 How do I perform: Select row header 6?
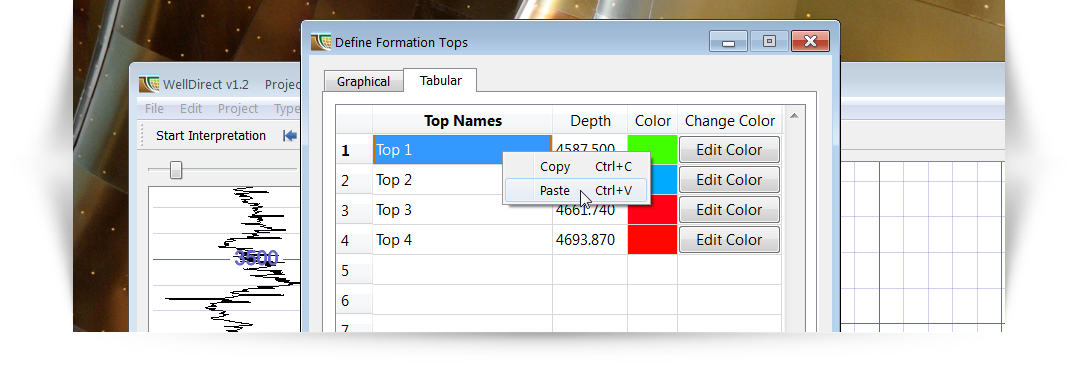pos(354,301)
